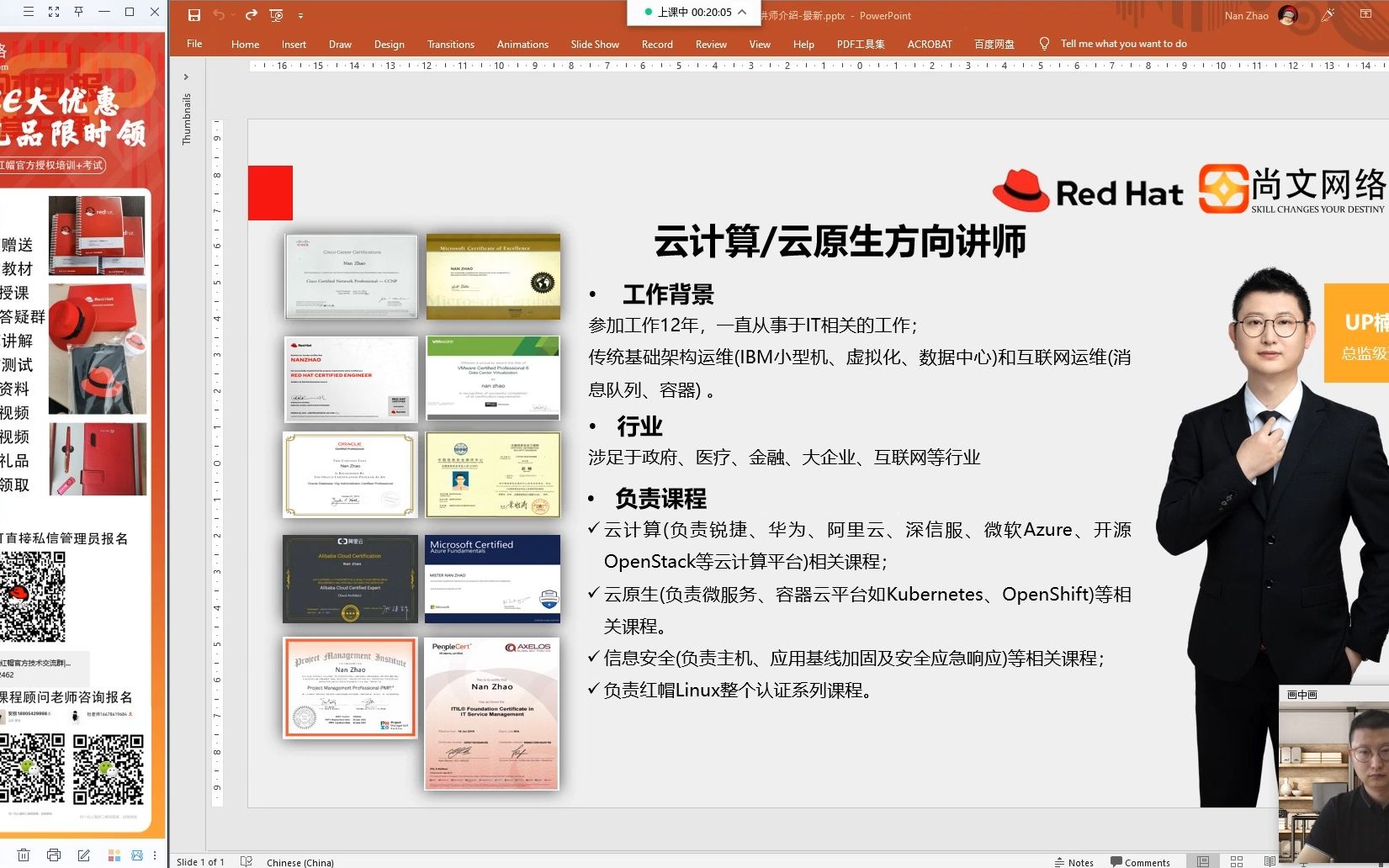This screenshot has width=1389, height=868.
Task: Open Customize Quick Access Toolbar dropdown
Action: (x=300, y=15)
